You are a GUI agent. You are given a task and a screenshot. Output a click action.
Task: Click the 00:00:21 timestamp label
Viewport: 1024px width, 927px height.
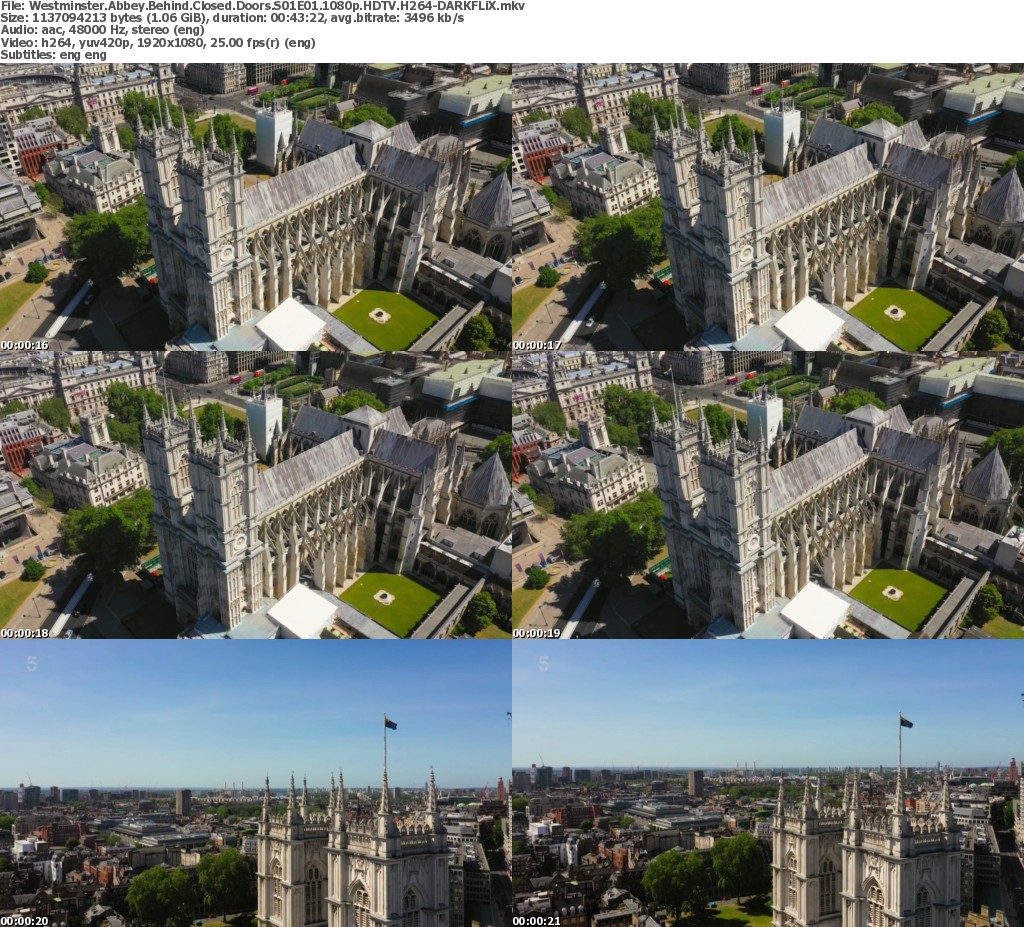coord(537,921)
